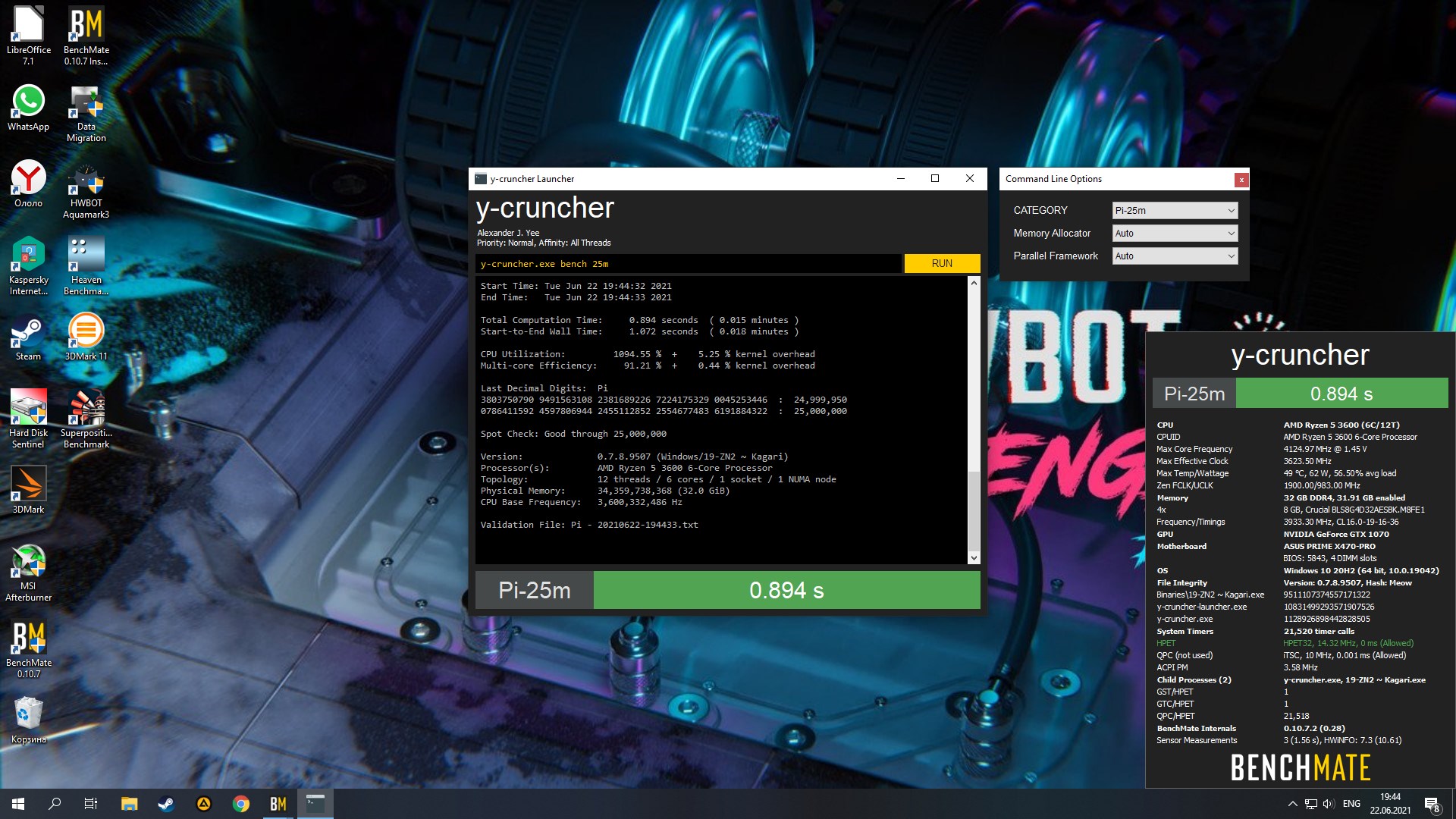Click the green 0.894 s result bar in launcher

786,590
